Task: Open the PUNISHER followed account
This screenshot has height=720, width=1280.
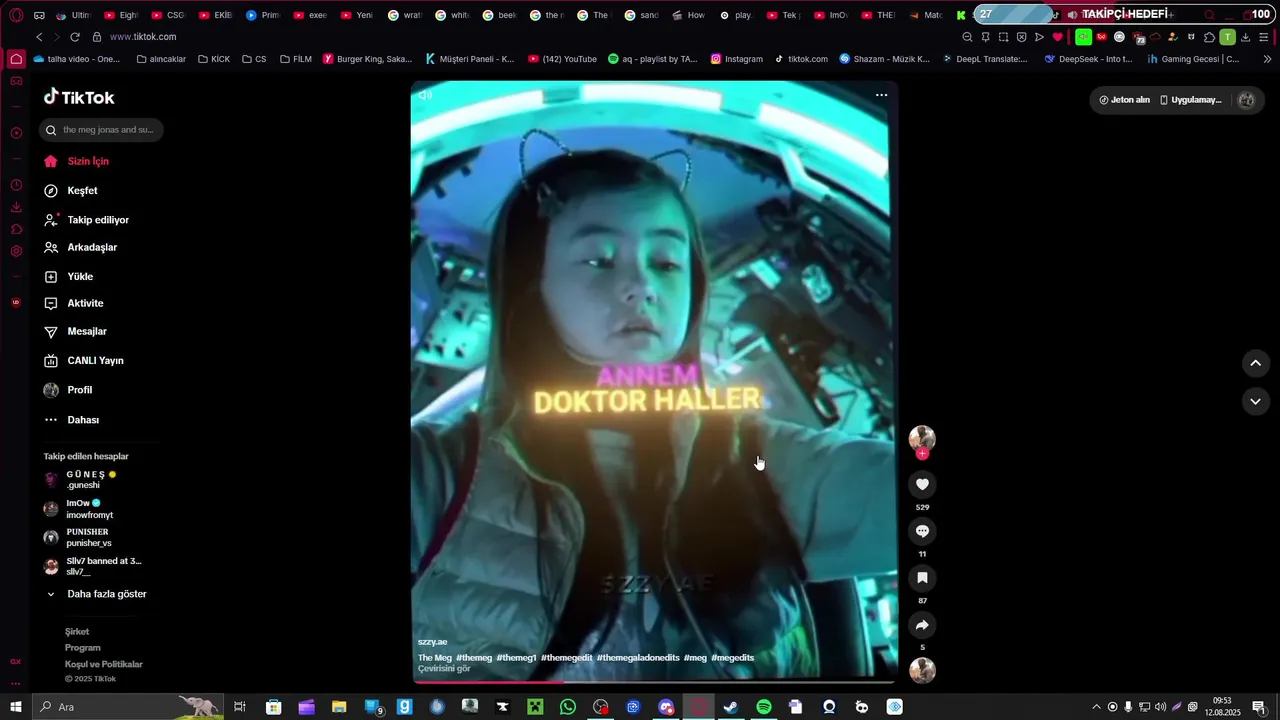Action: (x=77, y=537)
